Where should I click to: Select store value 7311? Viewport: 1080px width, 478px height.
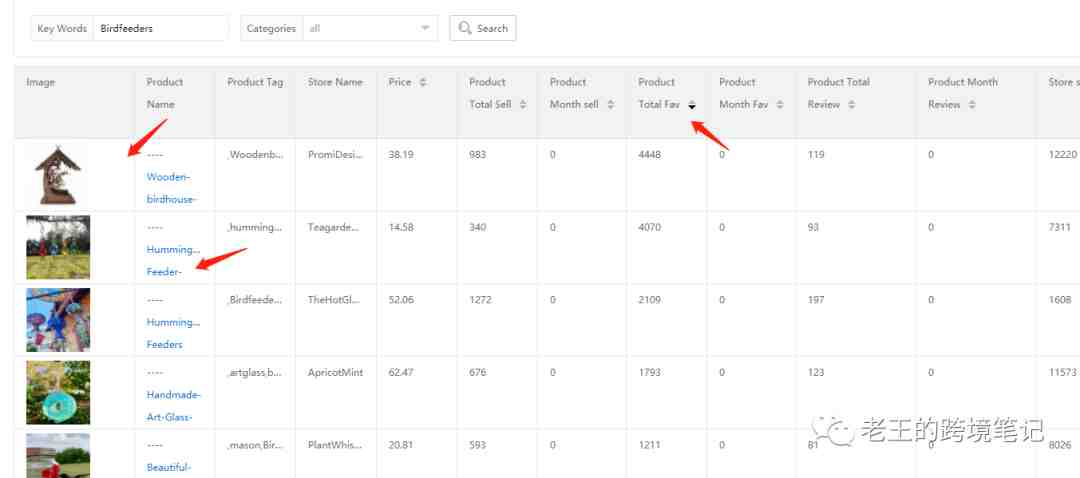[x=1060, y=227]
